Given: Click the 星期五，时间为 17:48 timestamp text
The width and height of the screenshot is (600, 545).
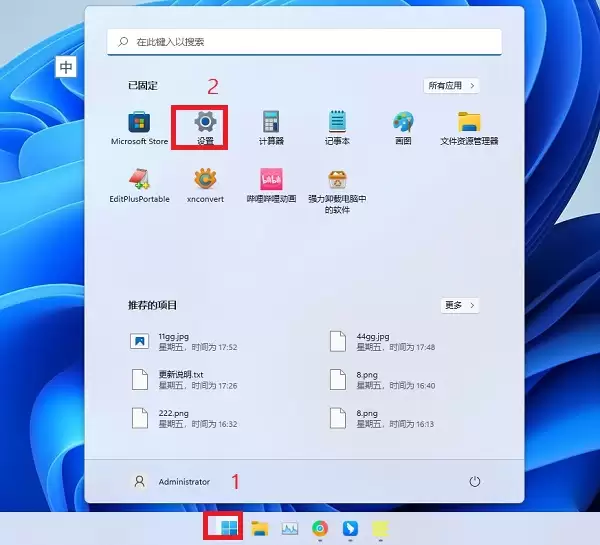Looking at the screenshot, I should pos(396,347).
